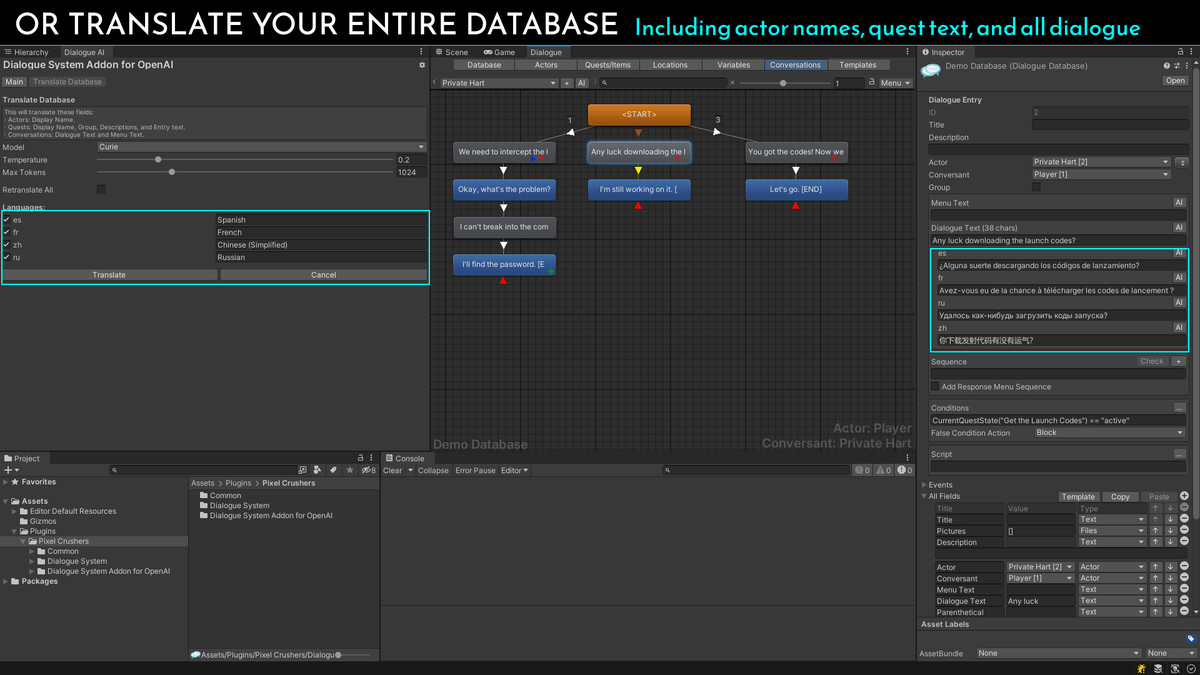Image resolution: width=1200 pixels, height=675 pixels.
Task: Click the AI button next to ru translation
Action: 1179,303
